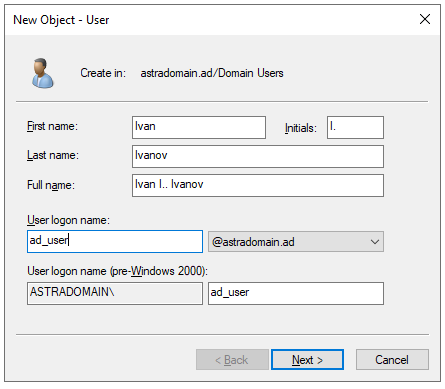Click the User logon name label
Viewport: 445px width, 389px height.
(x=68, y=220)
